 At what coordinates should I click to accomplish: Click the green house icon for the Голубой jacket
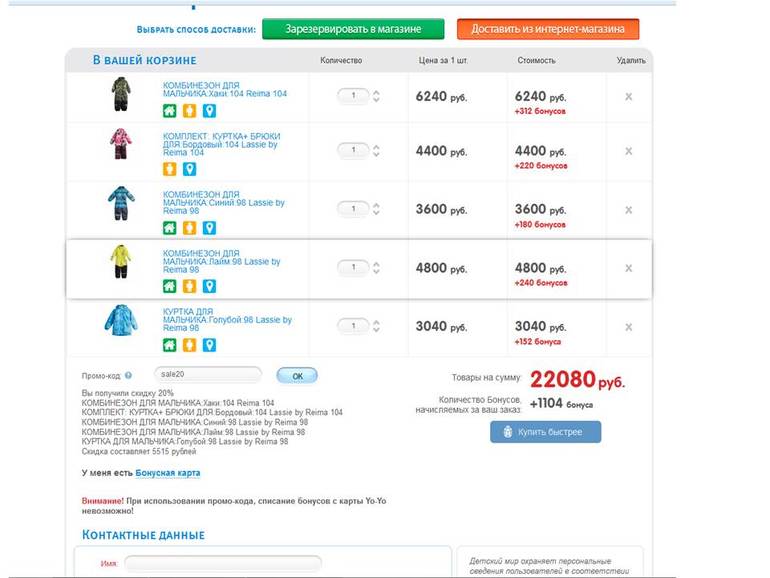click(169, 344)
